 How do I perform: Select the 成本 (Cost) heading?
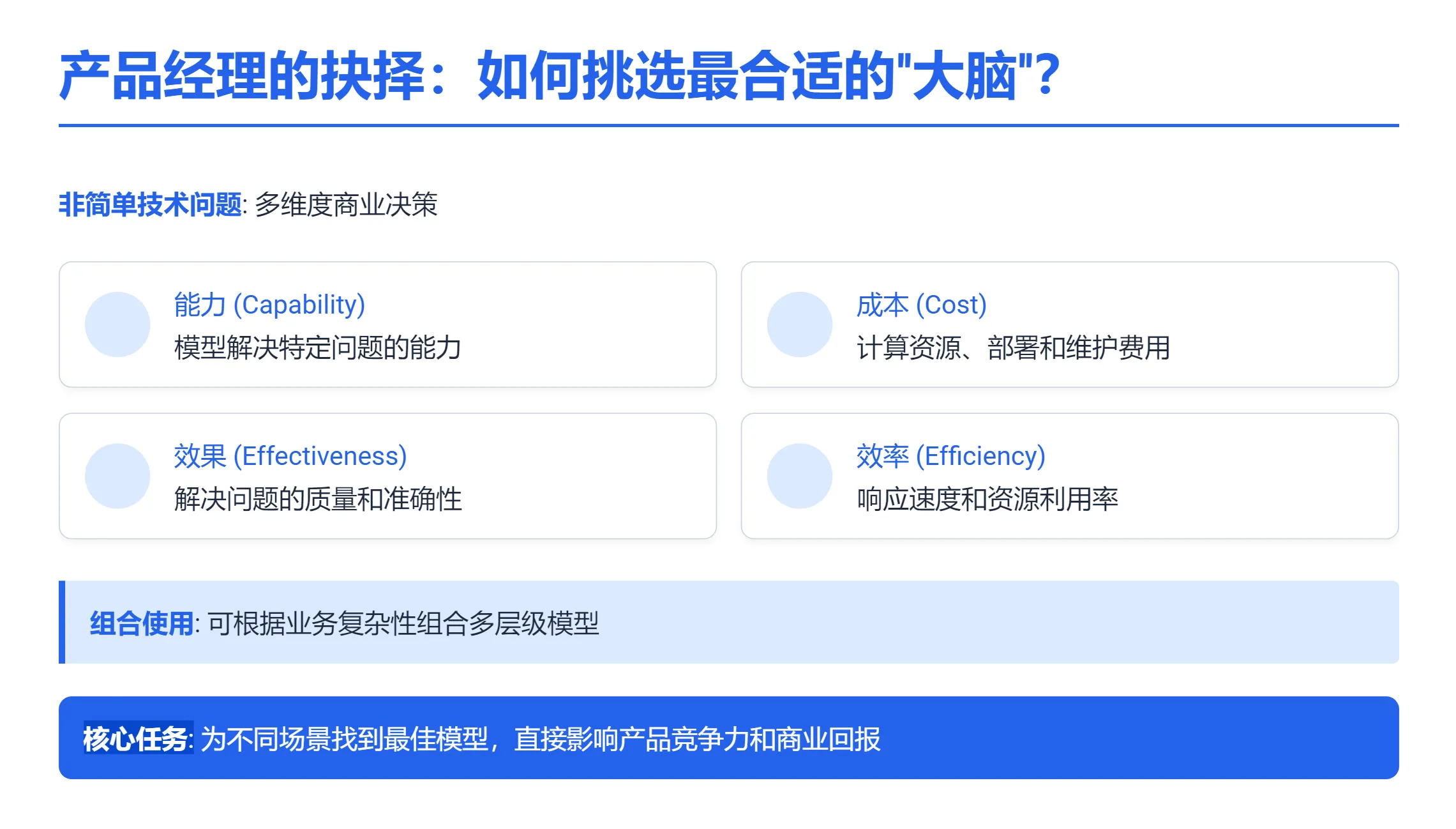(x=921, y=305)
